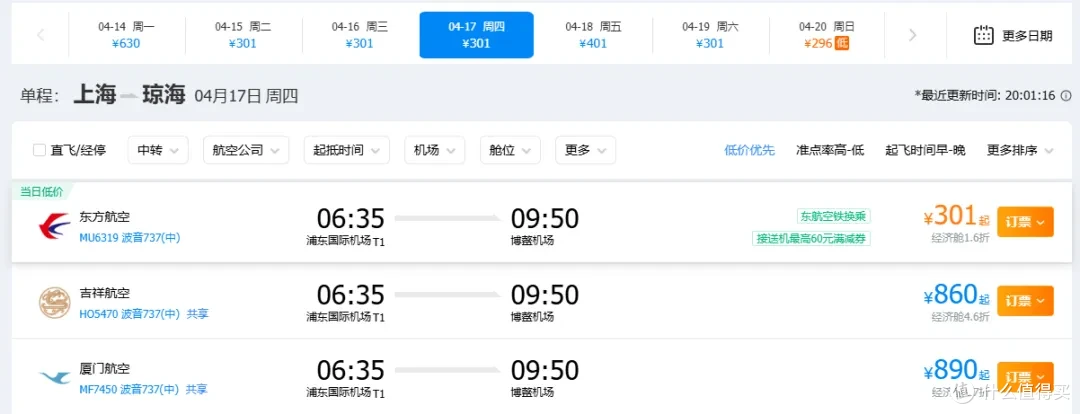Select the 04-20 周日 ¥296 lowest date tab

(827, 34)
